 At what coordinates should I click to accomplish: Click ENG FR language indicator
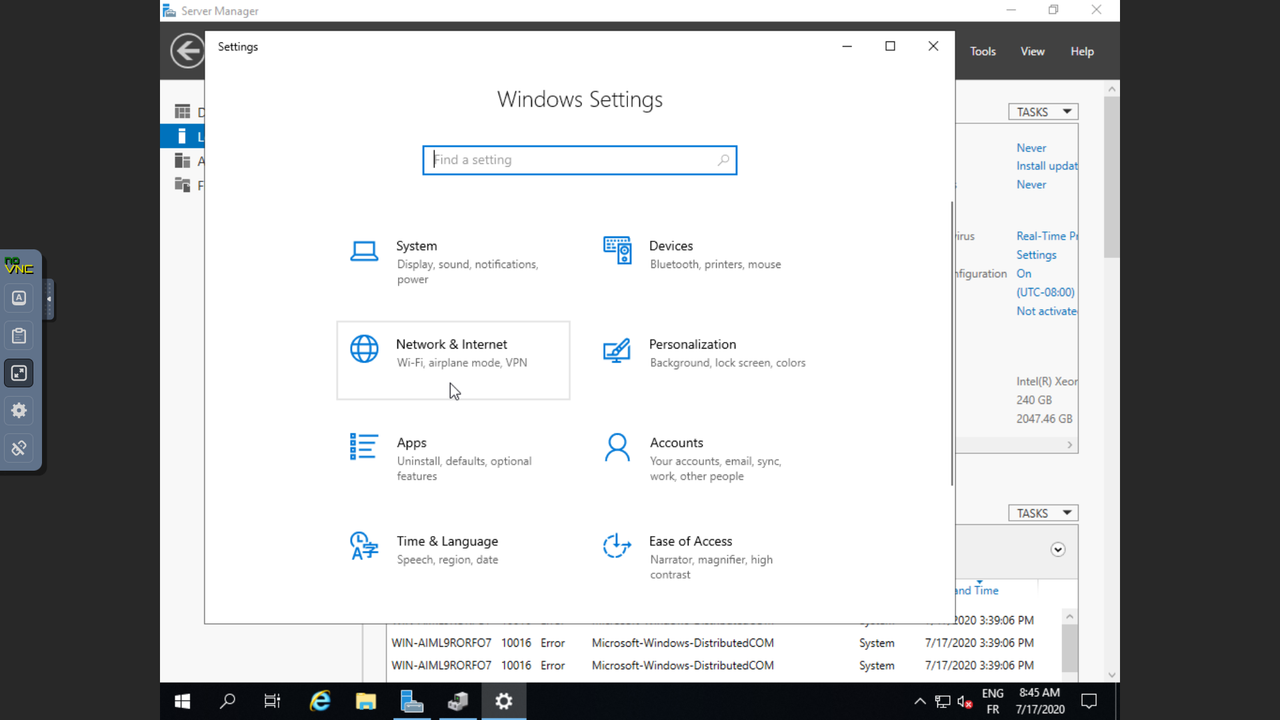tap(992, 702)
